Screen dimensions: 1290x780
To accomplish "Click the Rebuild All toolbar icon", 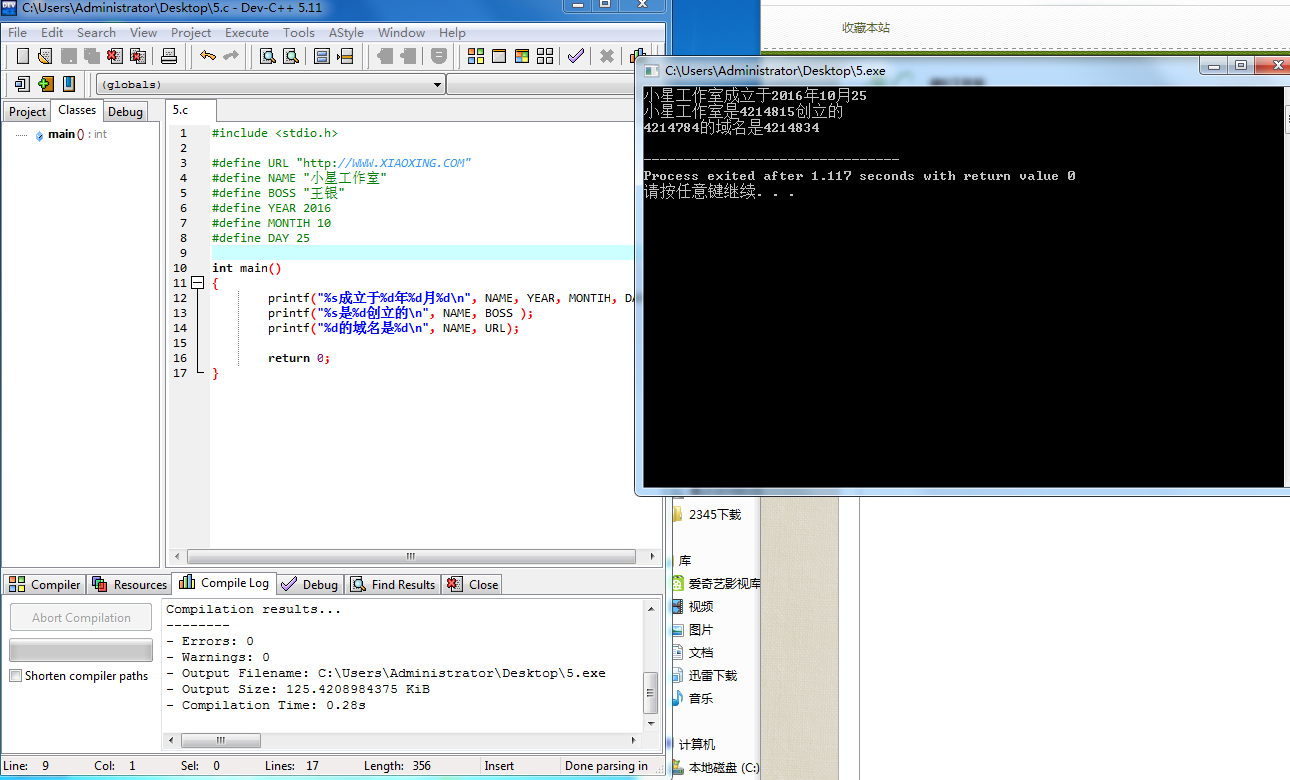I will [x=545, y=56].
